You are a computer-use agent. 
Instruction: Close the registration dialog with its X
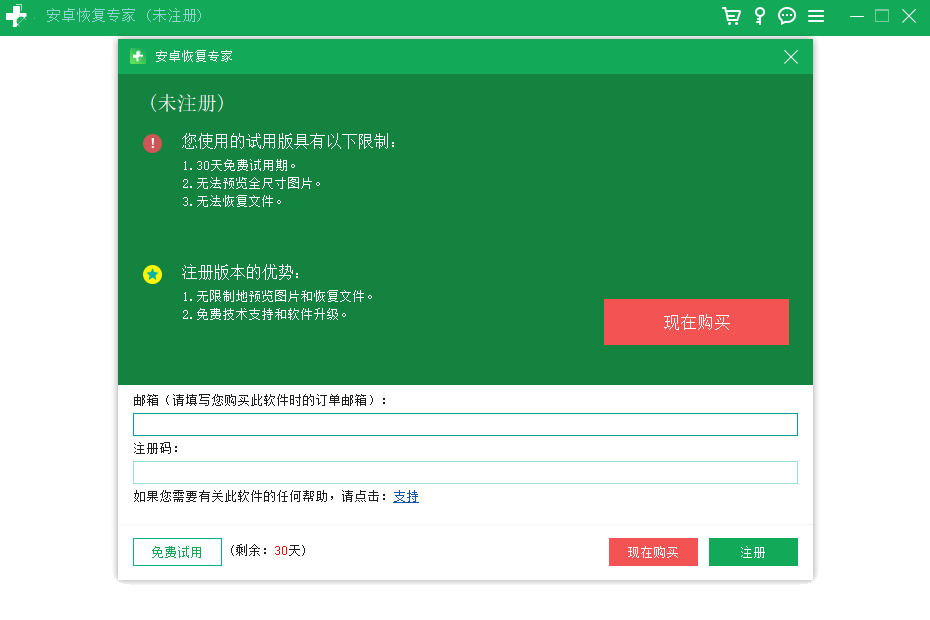click(x=790, y=57)
